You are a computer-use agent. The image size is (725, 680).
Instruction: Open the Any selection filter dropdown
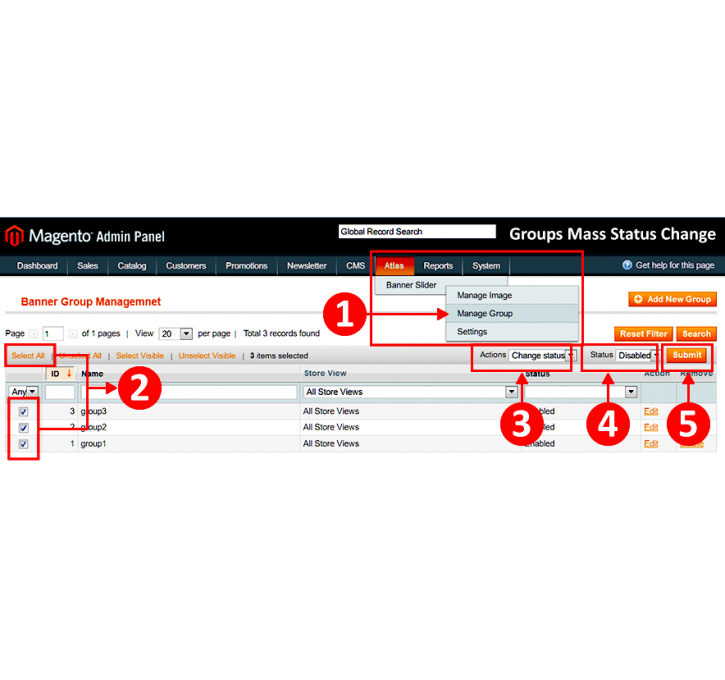[24, 392]
